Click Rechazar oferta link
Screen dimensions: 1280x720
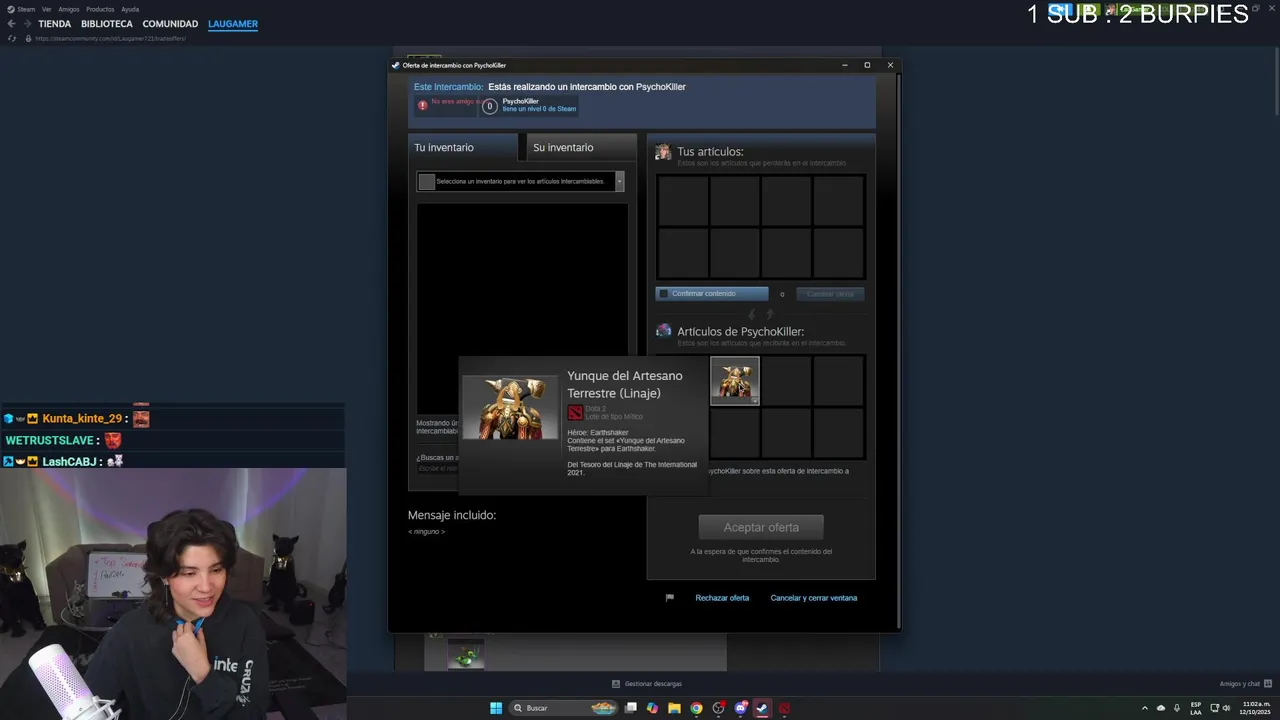coord(722,598)
